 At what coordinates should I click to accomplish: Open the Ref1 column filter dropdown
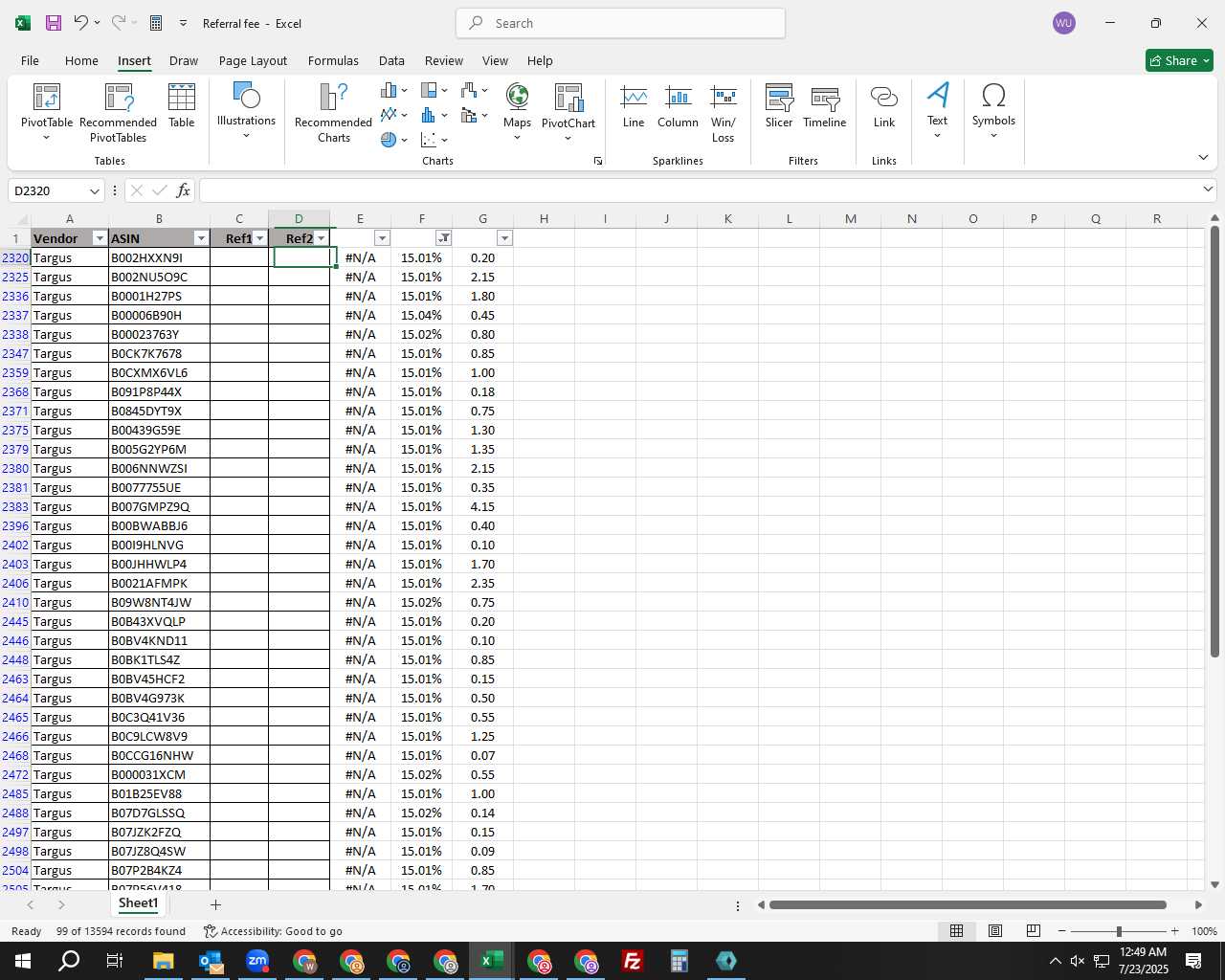[259, 238]
